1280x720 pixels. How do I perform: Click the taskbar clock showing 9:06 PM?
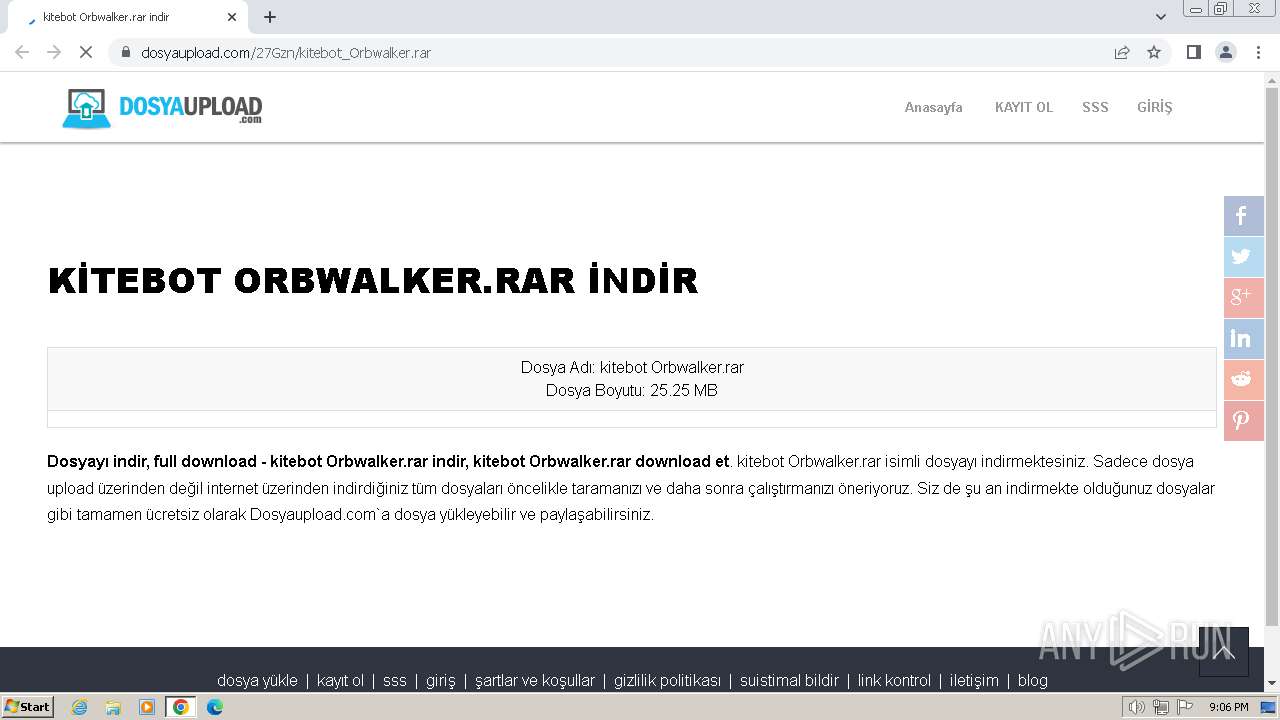tap(1228, 707)
